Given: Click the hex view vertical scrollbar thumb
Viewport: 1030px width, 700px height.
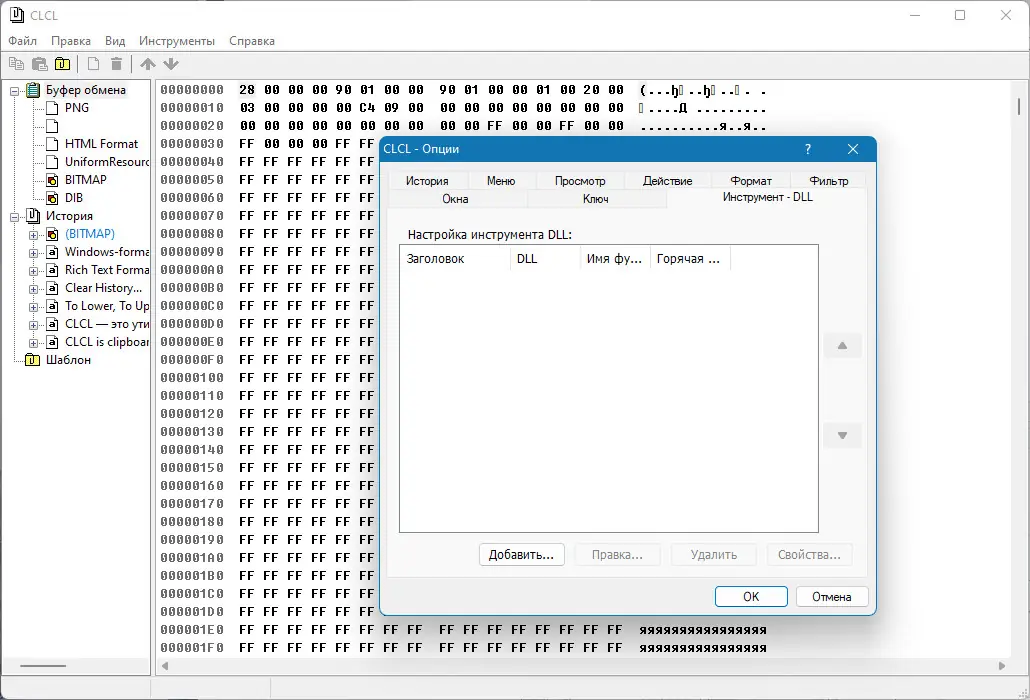Looking at the screenshot, I should click(1019, 106).
